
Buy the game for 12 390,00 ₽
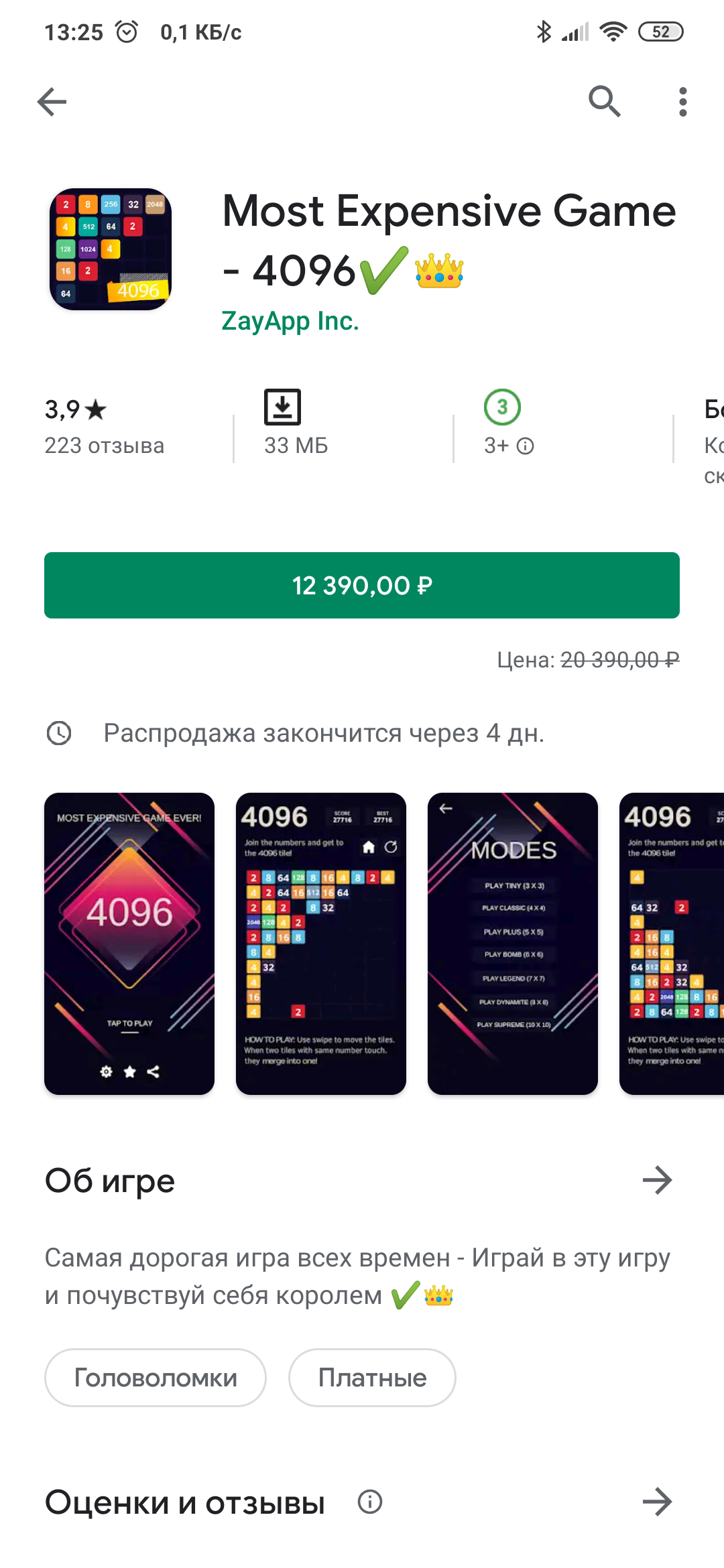pyautogui.click(x=362, y=585)
